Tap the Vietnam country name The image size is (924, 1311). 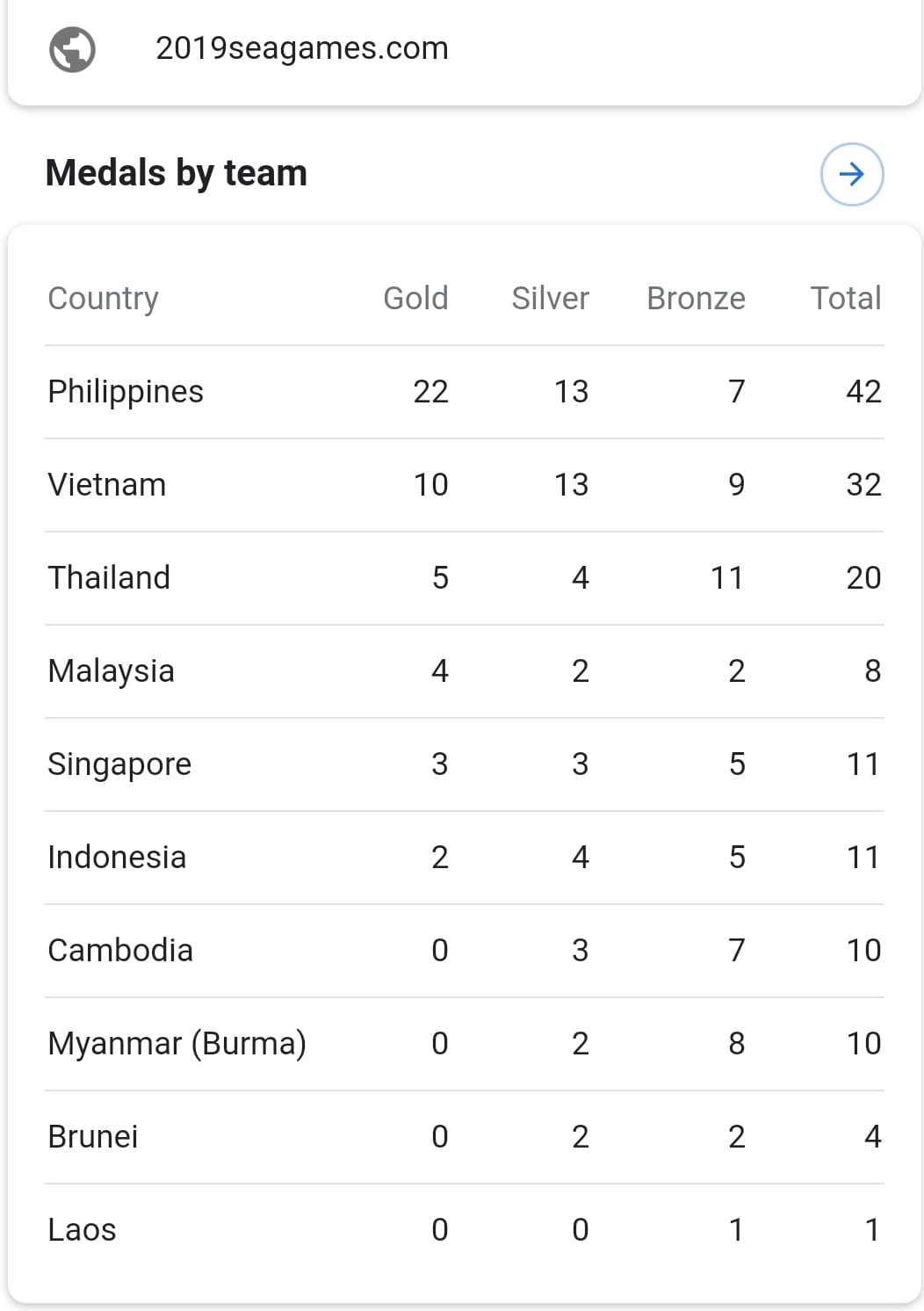coord(107,485)
